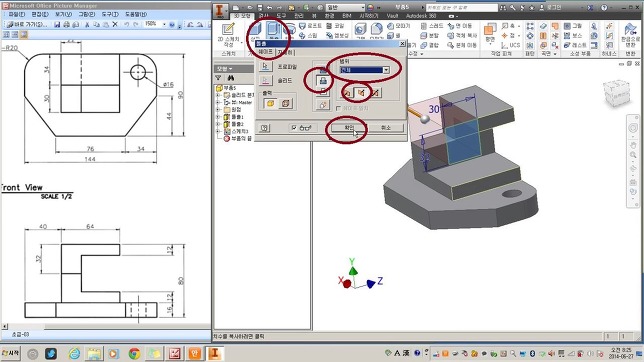Open the Edit menu in Picture Manager
The width and height of the screenshot is (644, 362).
click(40, 14)
